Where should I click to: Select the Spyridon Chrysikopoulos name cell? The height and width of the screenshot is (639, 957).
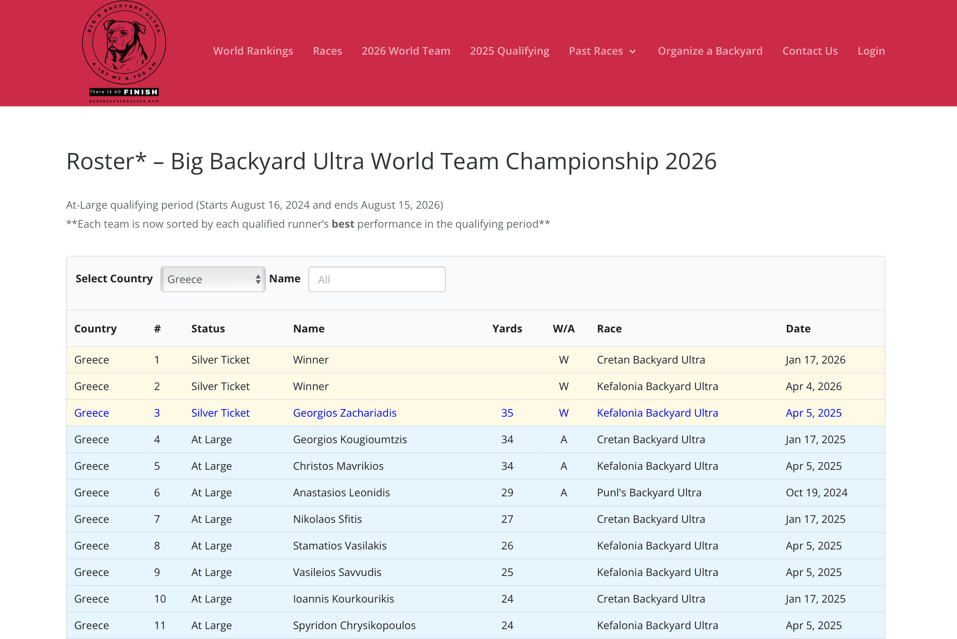click(x=354, y=625)
